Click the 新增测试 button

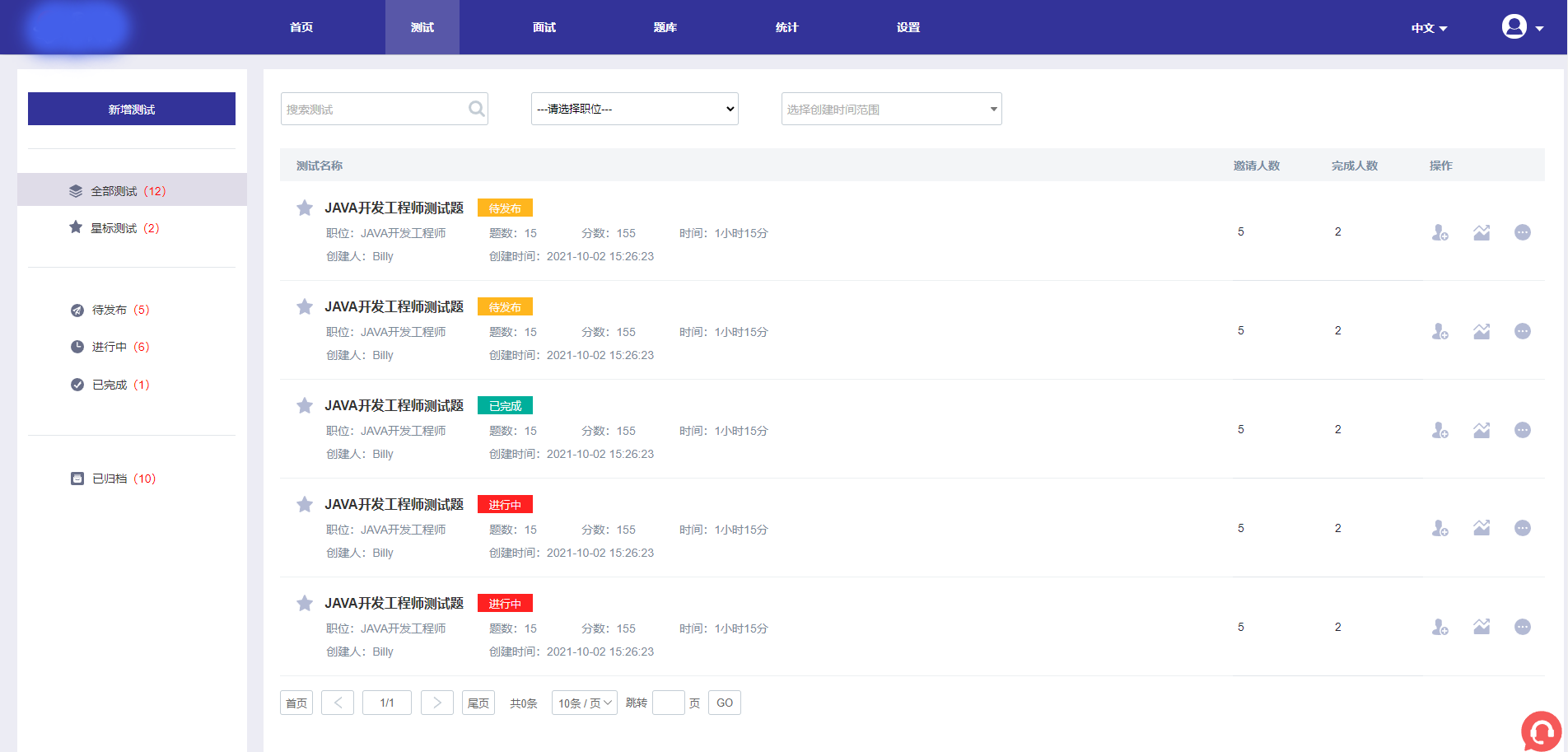[x=132, y=109]
